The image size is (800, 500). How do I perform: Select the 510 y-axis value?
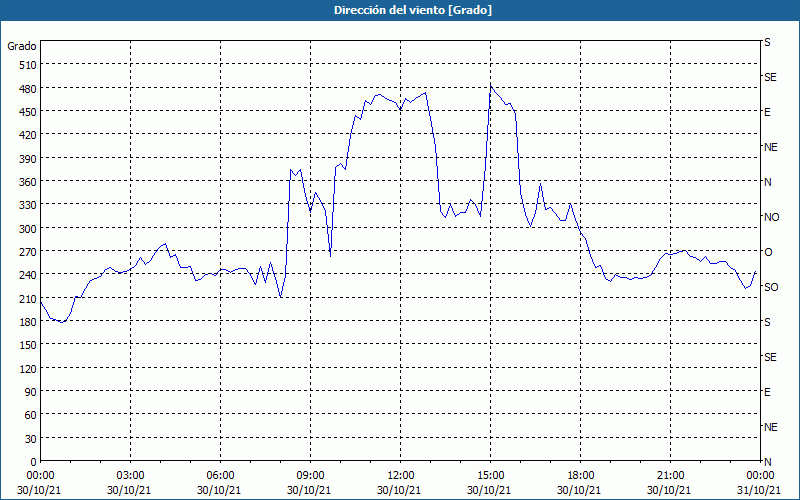(x=29, y=65)
